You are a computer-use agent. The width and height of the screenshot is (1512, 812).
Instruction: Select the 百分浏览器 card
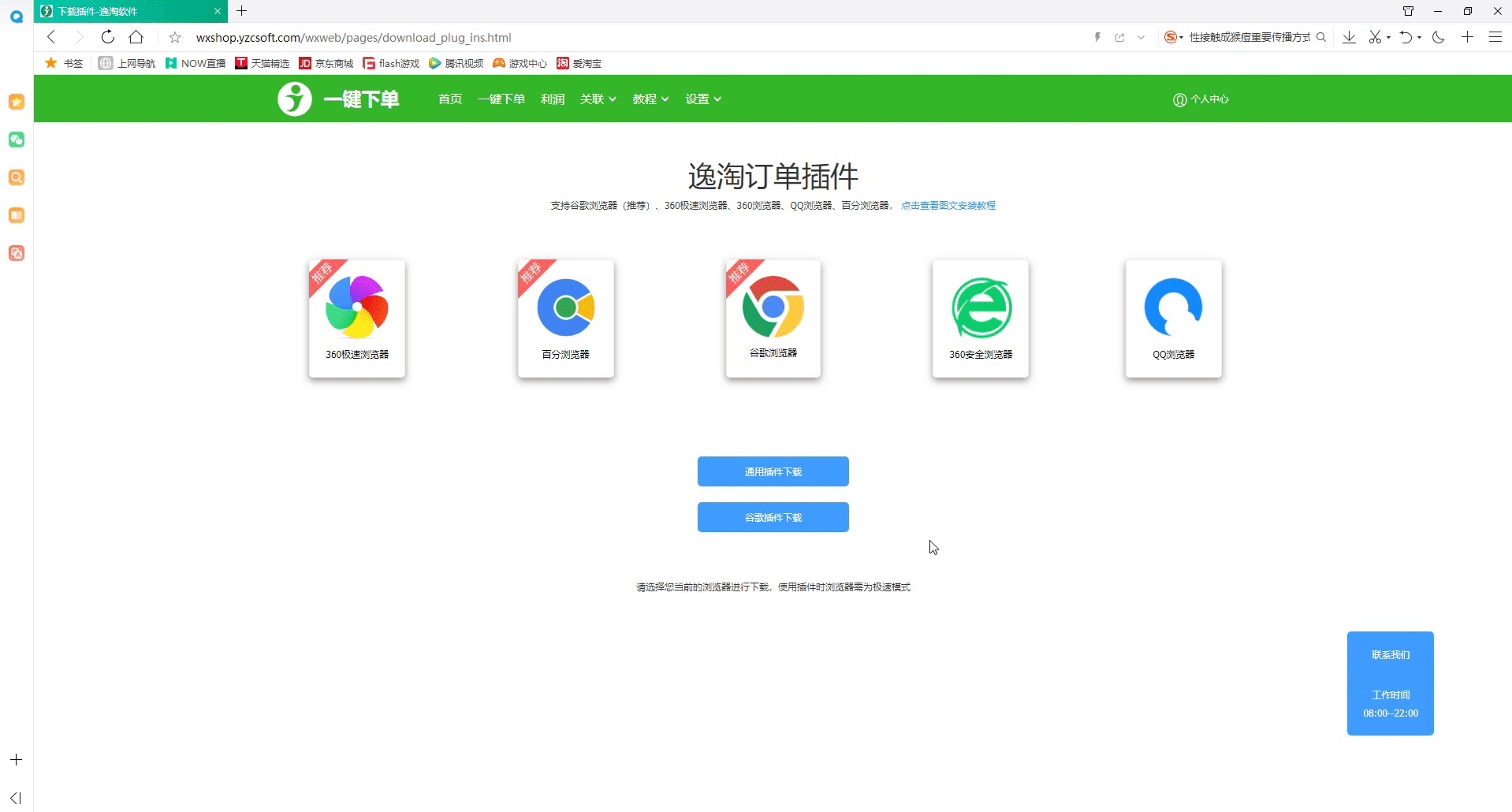[x=566, y=318]
